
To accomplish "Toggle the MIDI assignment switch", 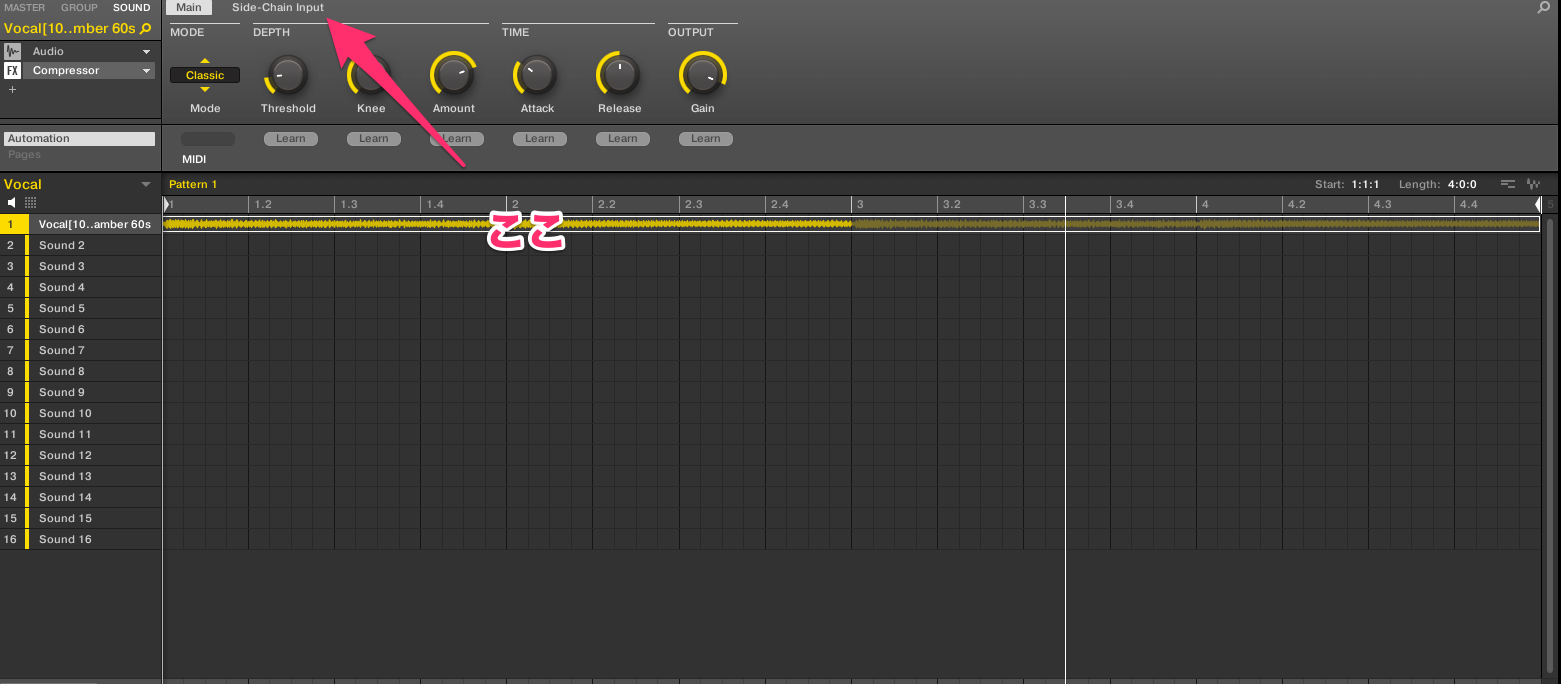I will (x=207, y=139).
